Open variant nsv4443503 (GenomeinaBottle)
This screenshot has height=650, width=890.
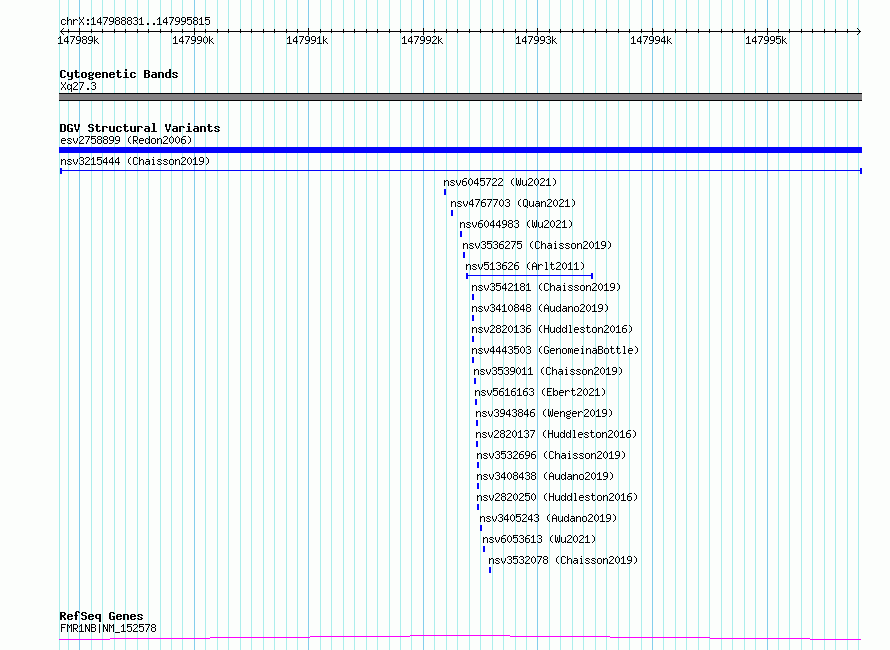click(x=555, y=350)
